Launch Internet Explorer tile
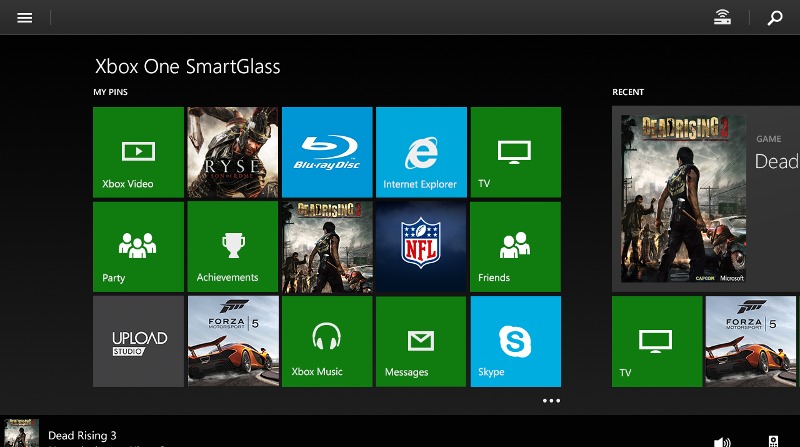The height and width of the screenshot is (447, 800). pos(421,152)
